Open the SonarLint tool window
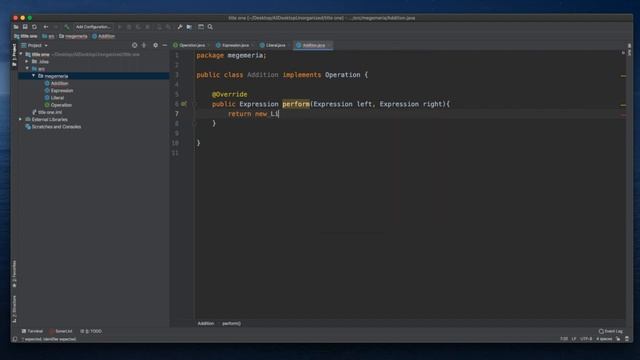Screen dimensions: 640x360 pos(61,331)
